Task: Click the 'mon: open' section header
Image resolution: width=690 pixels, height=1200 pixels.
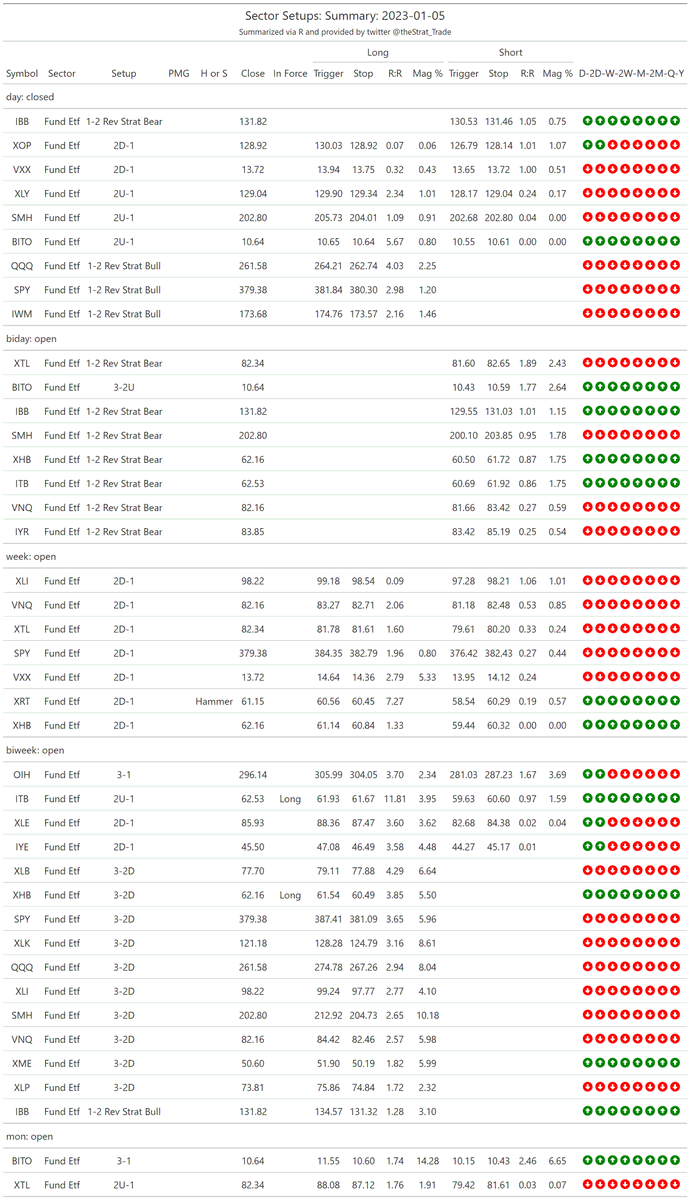Action: [29, 1136]
